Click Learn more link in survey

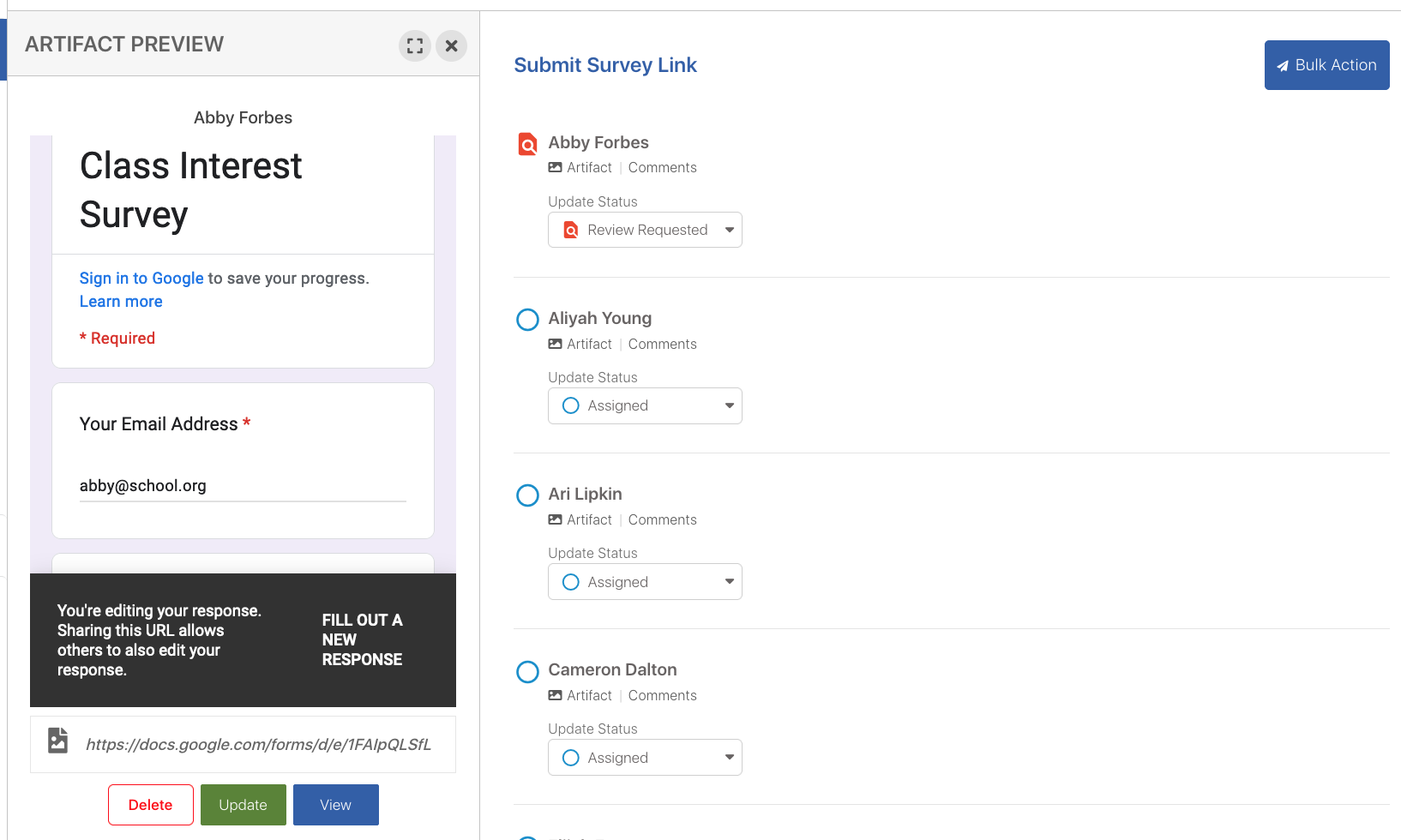pyautogui.click(x=121, y=301)
